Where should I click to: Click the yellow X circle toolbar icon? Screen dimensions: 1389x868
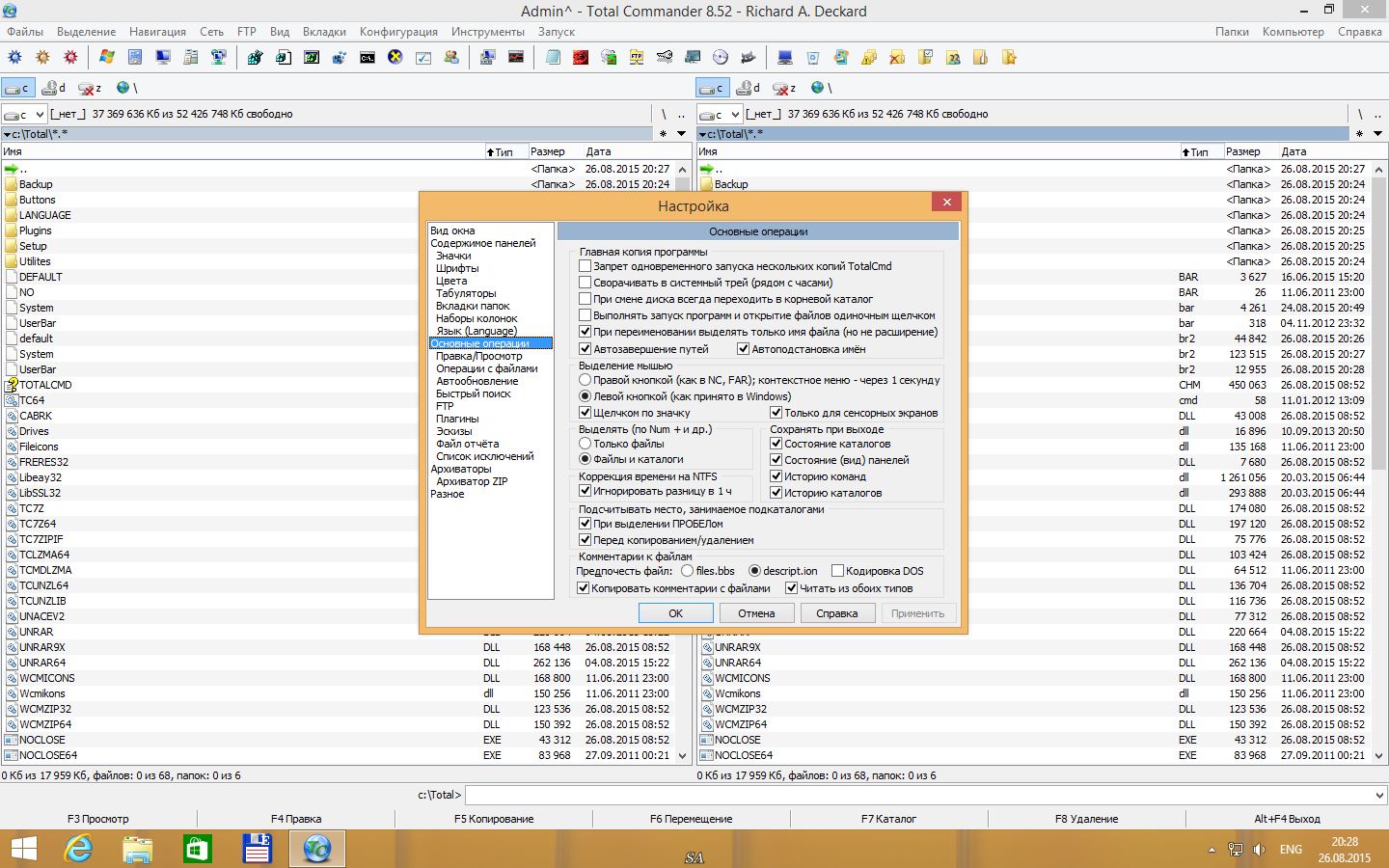[395, 58]
